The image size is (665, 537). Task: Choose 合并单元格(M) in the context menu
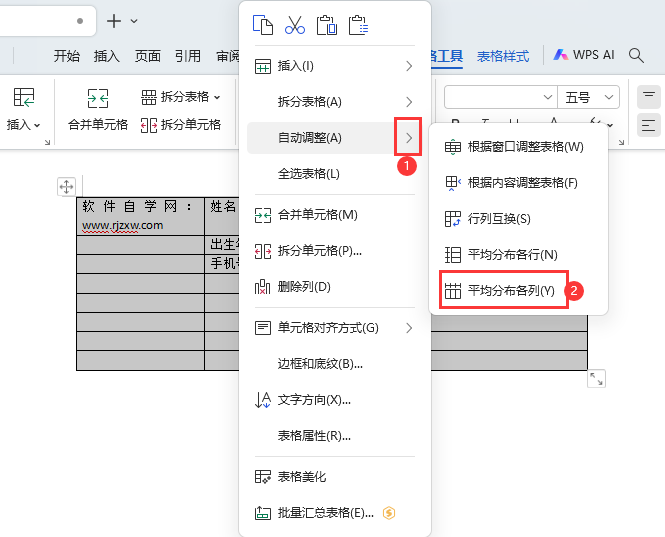(x=335, y=215)
